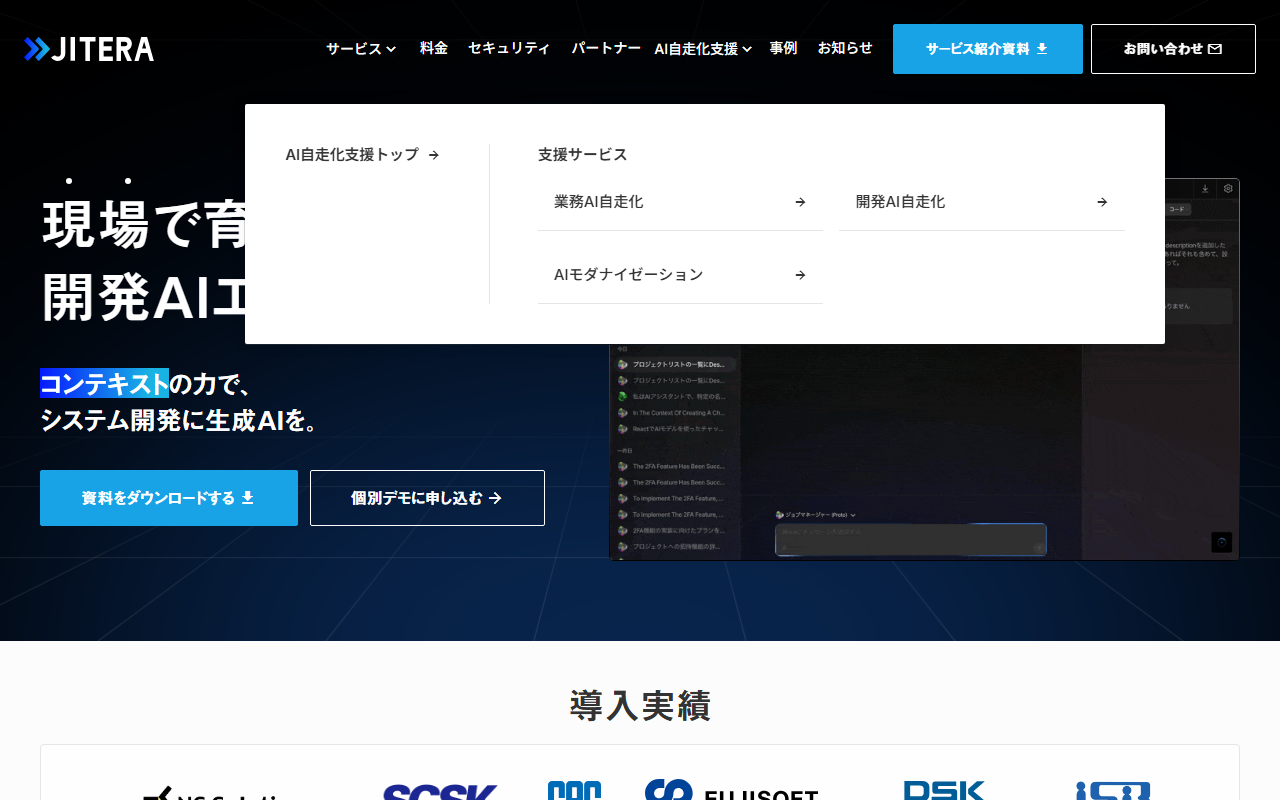Click the arrow icon in 個別デモに申し込む
The height and width of the screenshot is (800, 1280).
(495, 498)
